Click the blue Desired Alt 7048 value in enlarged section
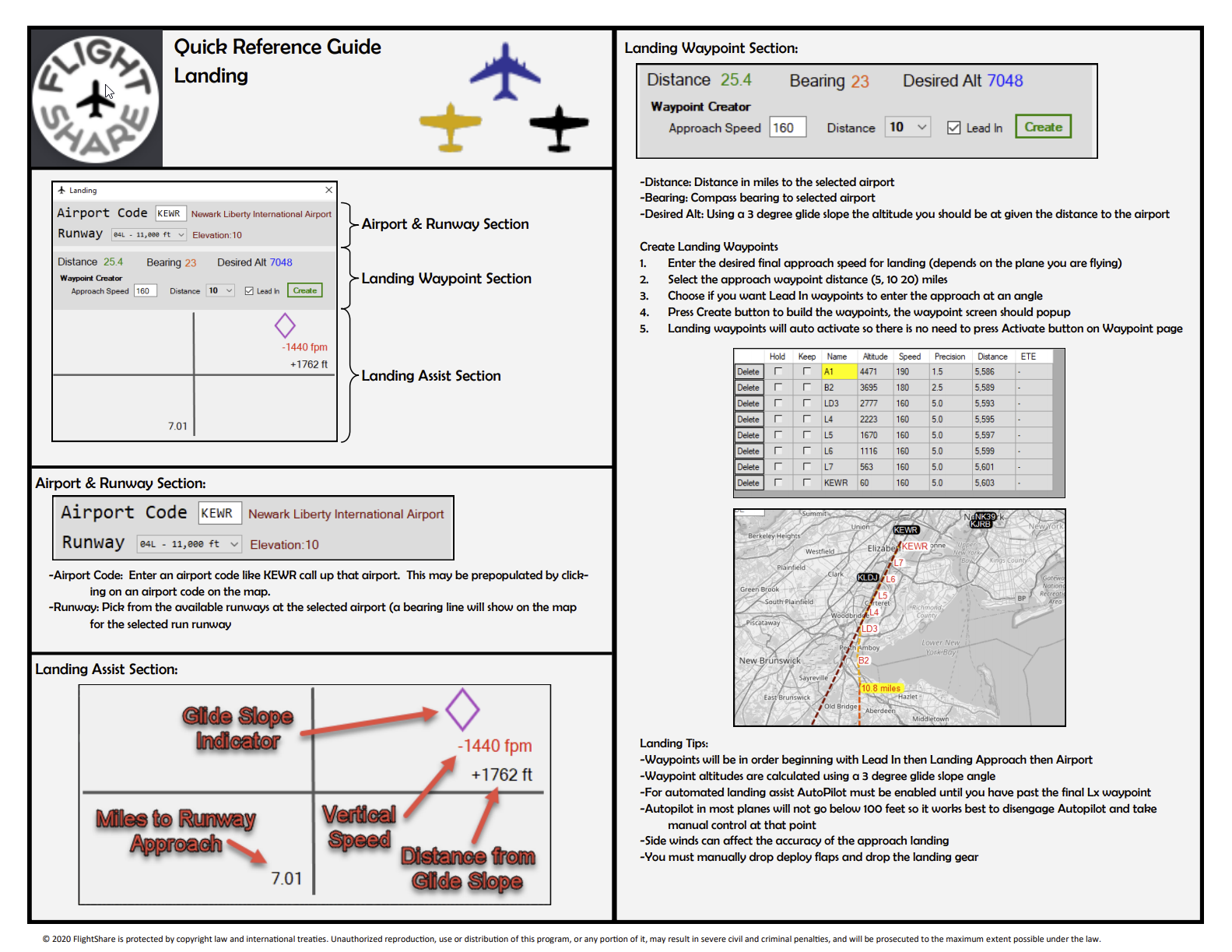Image resolution: width=1232 pixels, height=952 pixels. (x=1005, y=81)
